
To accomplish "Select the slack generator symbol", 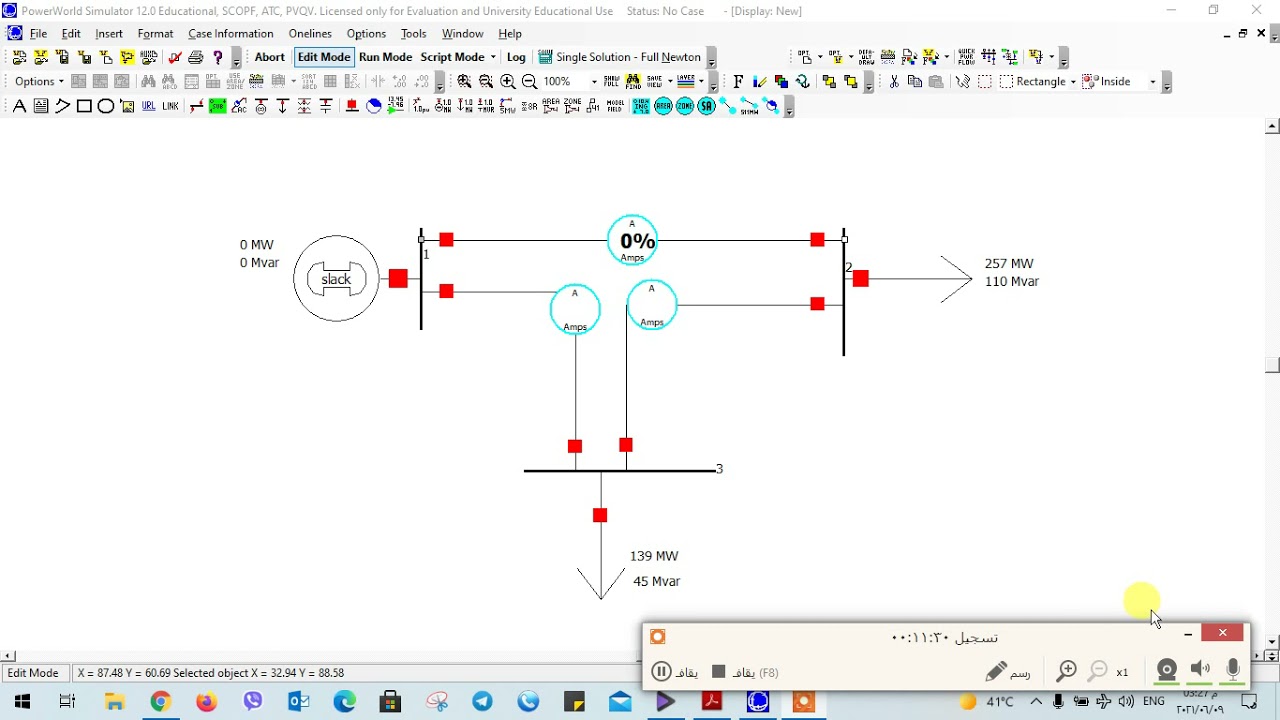I will [x=336, y=279].
